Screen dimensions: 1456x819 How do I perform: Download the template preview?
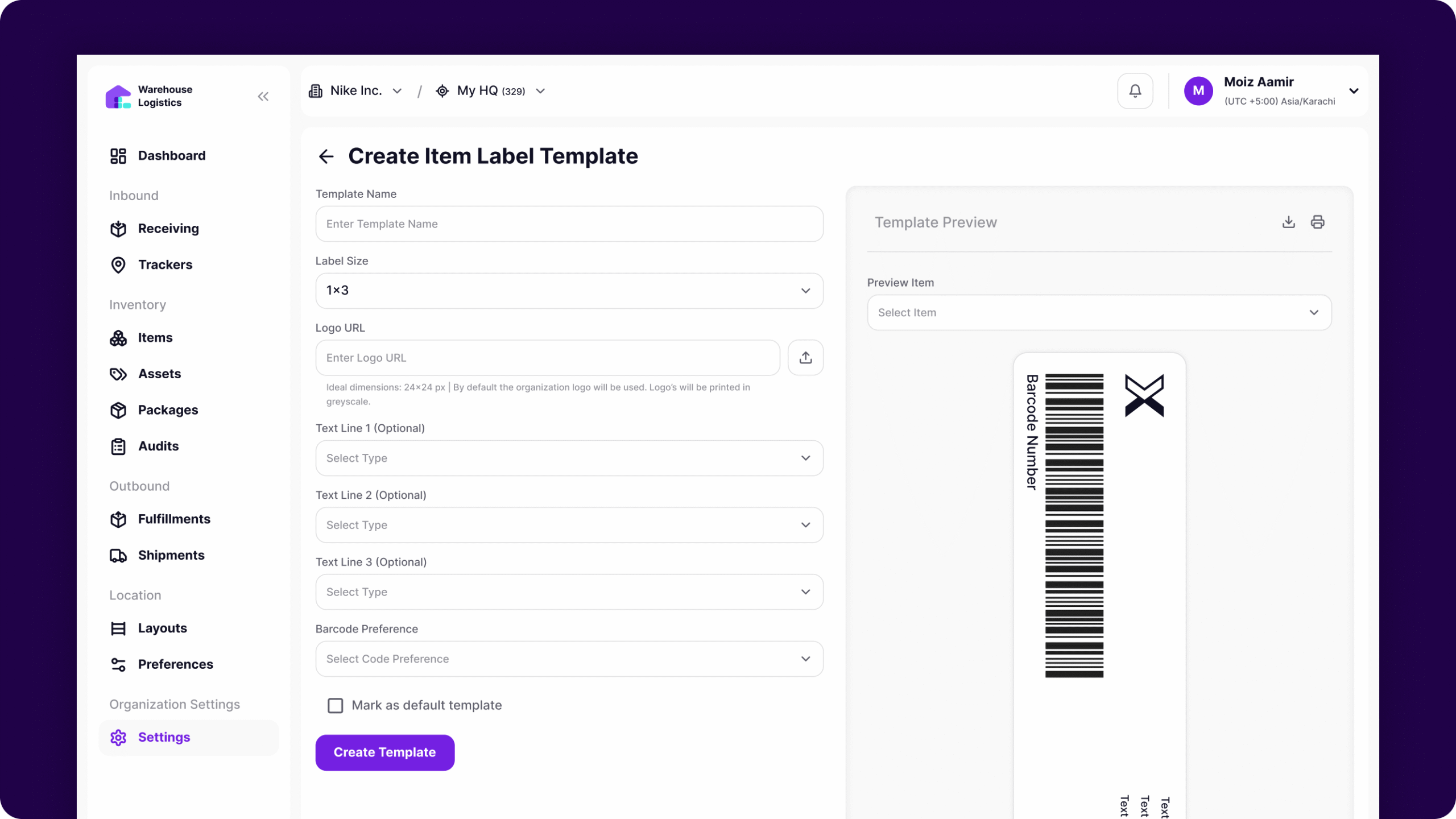[1288, 222]
